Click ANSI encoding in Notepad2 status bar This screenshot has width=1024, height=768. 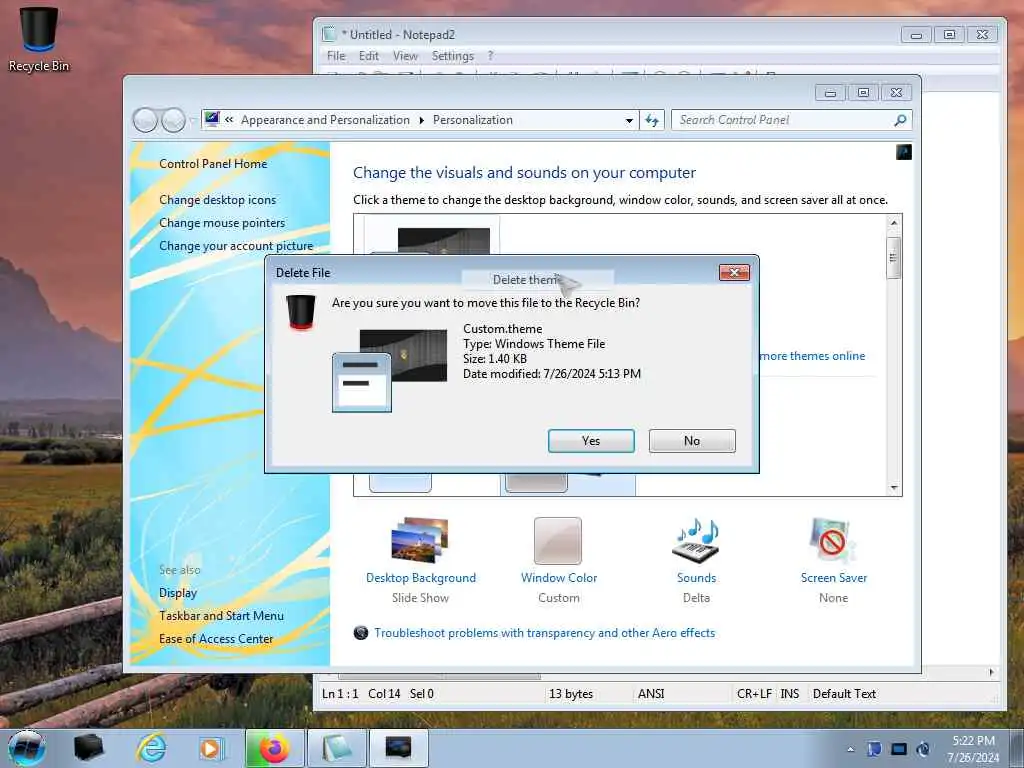[650, 694]
